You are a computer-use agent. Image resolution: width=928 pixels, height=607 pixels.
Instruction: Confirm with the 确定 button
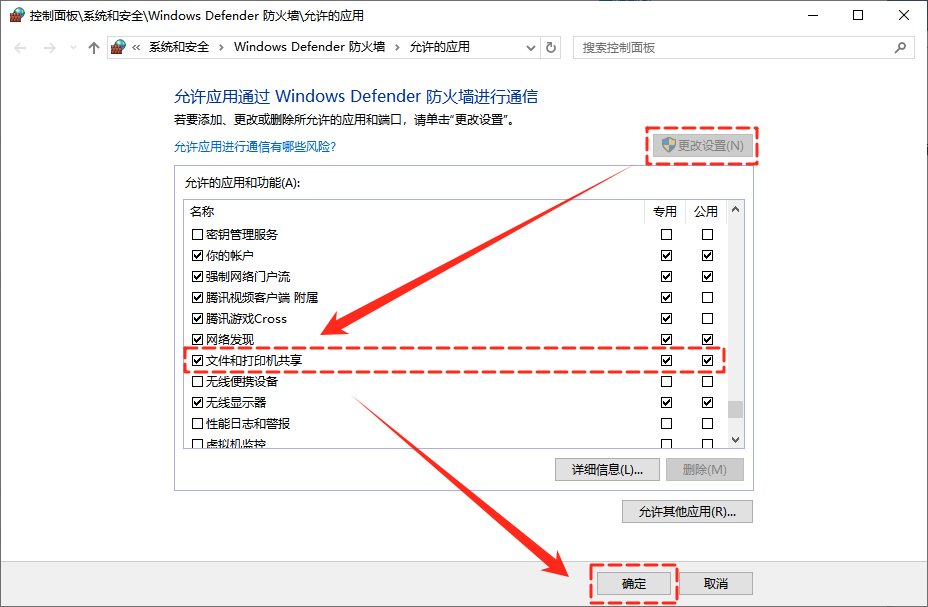point(634,583)
